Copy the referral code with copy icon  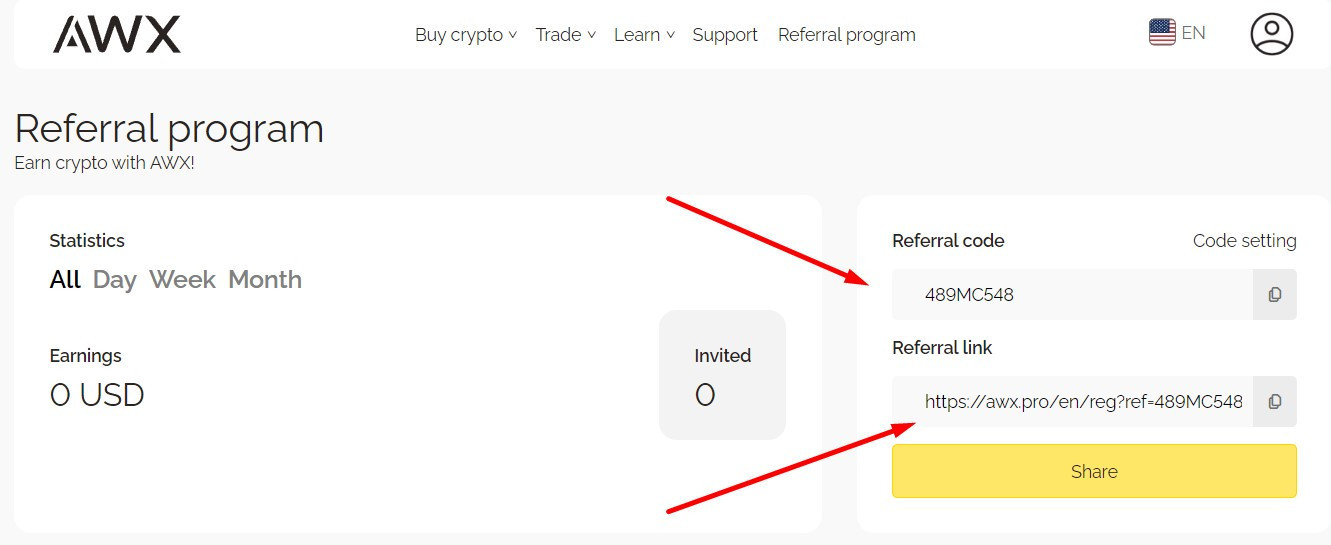(x=1274, y=295)
